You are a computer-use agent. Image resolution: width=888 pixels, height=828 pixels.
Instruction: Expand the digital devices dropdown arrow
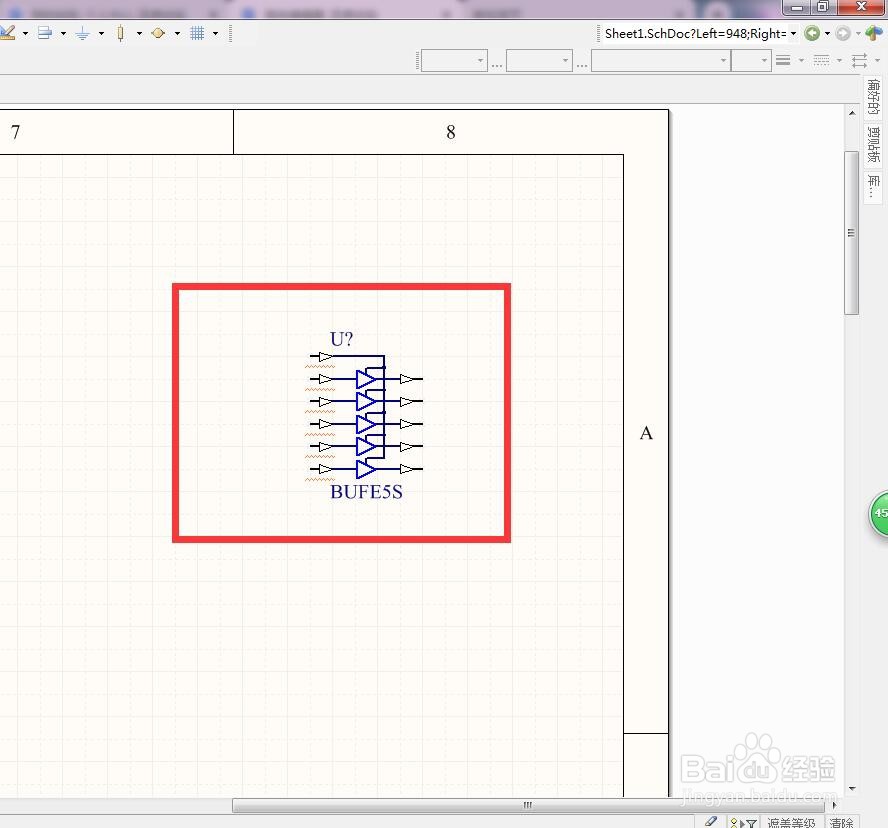tap(139, 33)
